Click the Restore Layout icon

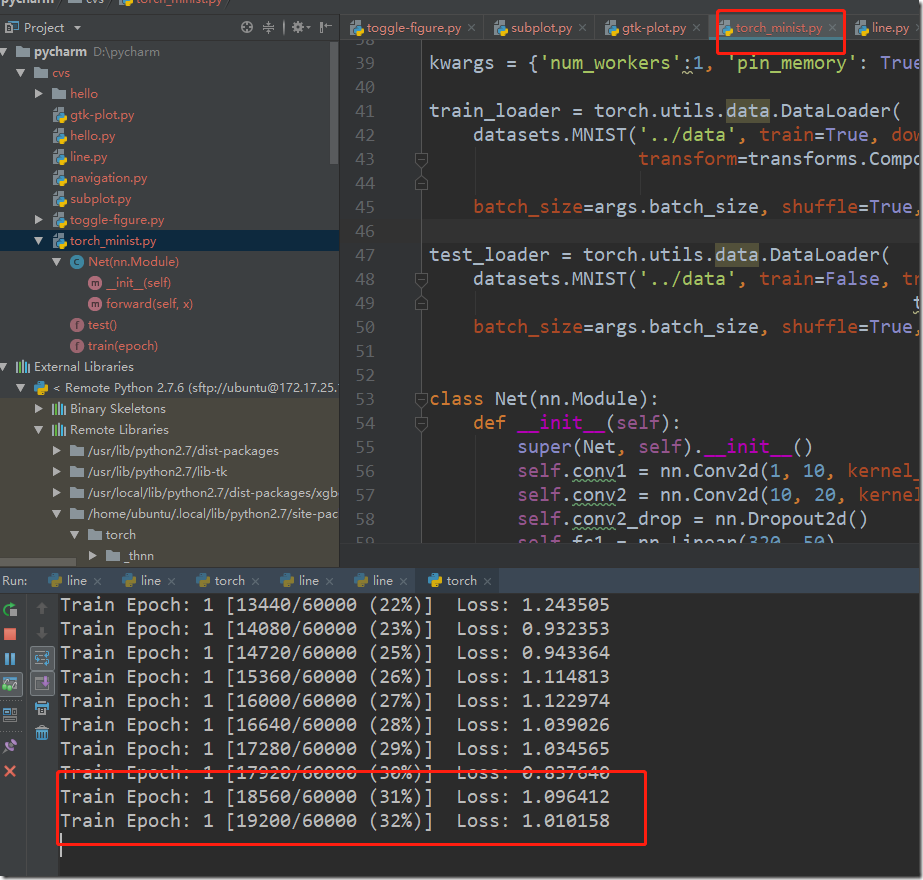10,715
